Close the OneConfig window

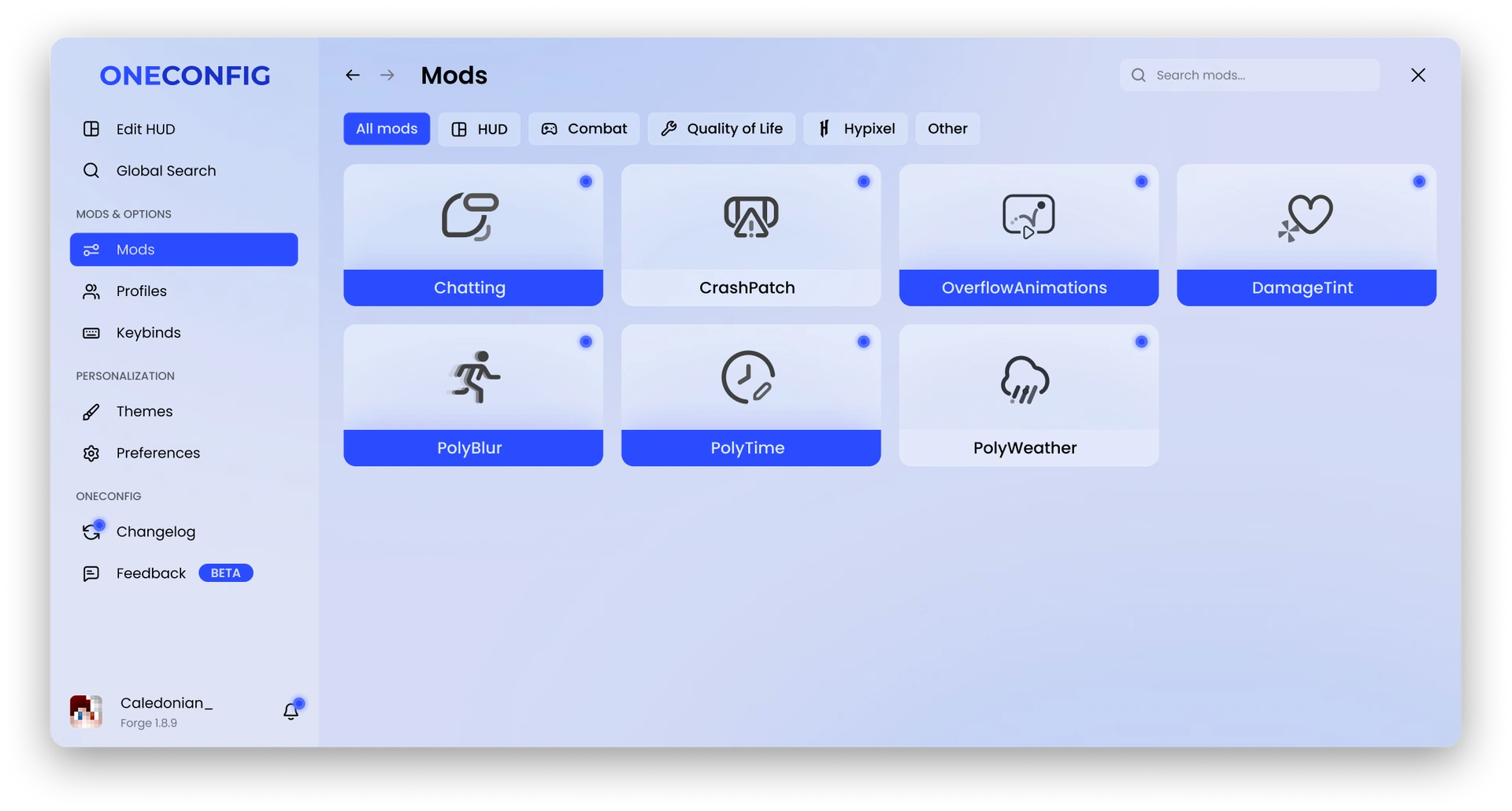pos(1418,75)
